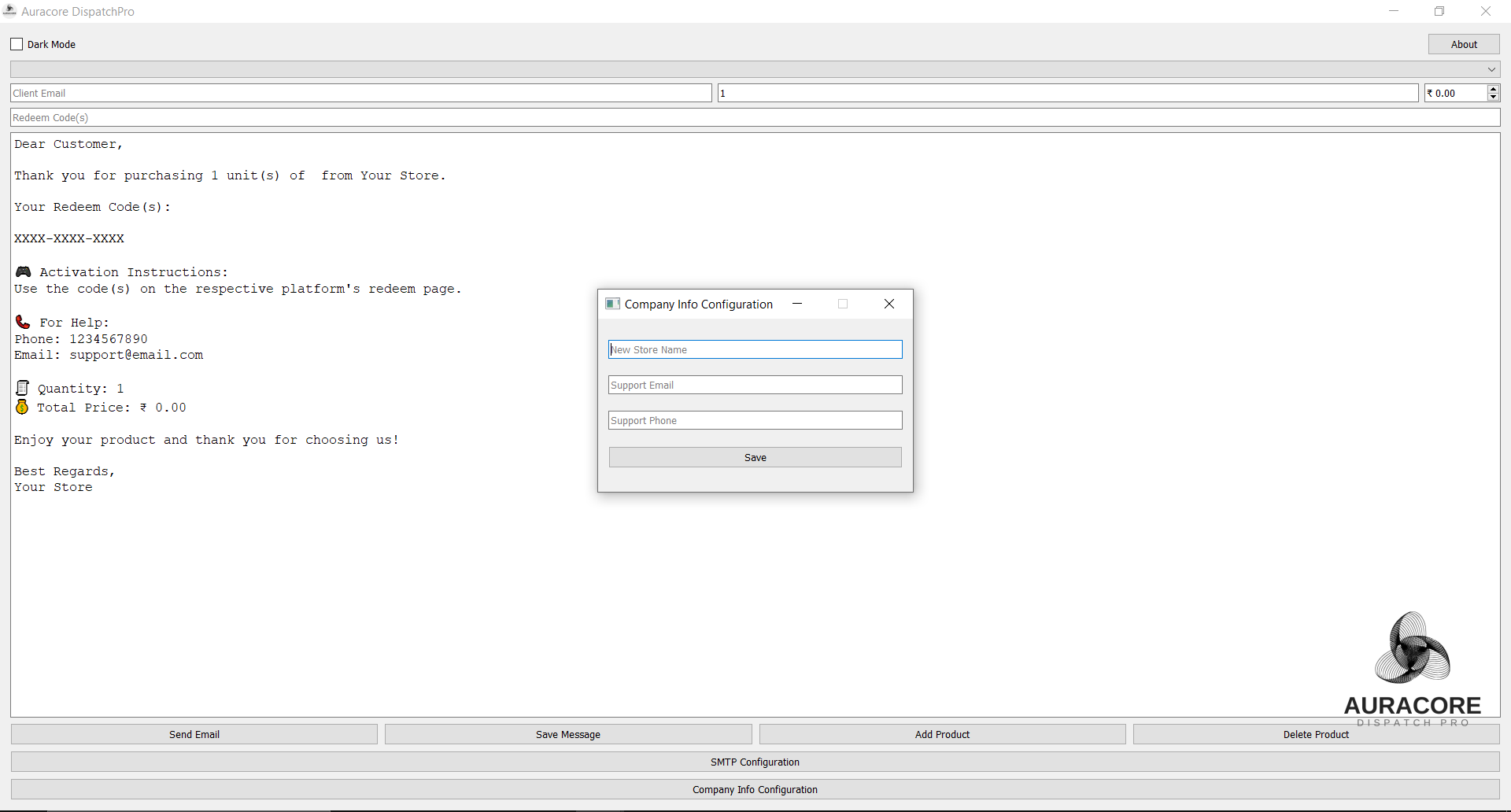Click the Support Phone field

(755, 420)
